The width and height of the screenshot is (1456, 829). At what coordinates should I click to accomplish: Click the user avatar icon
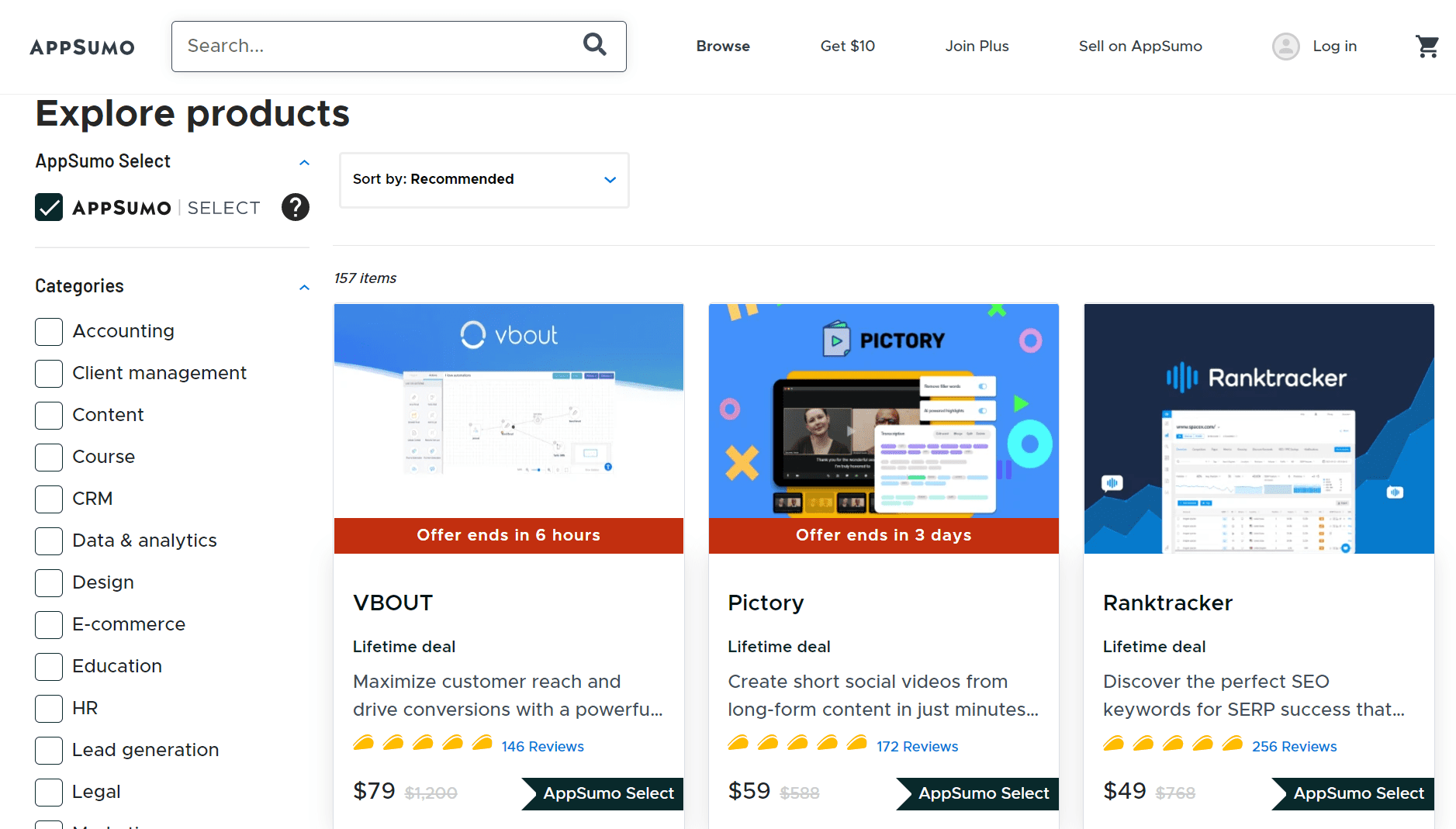[x=1285, y=47]
